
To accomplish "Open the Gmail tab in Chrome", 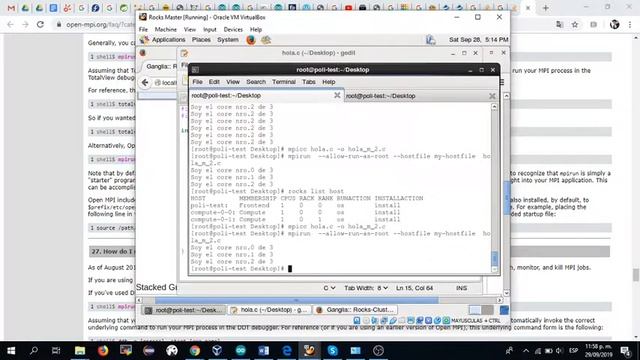I will click(x=11, y=8).
